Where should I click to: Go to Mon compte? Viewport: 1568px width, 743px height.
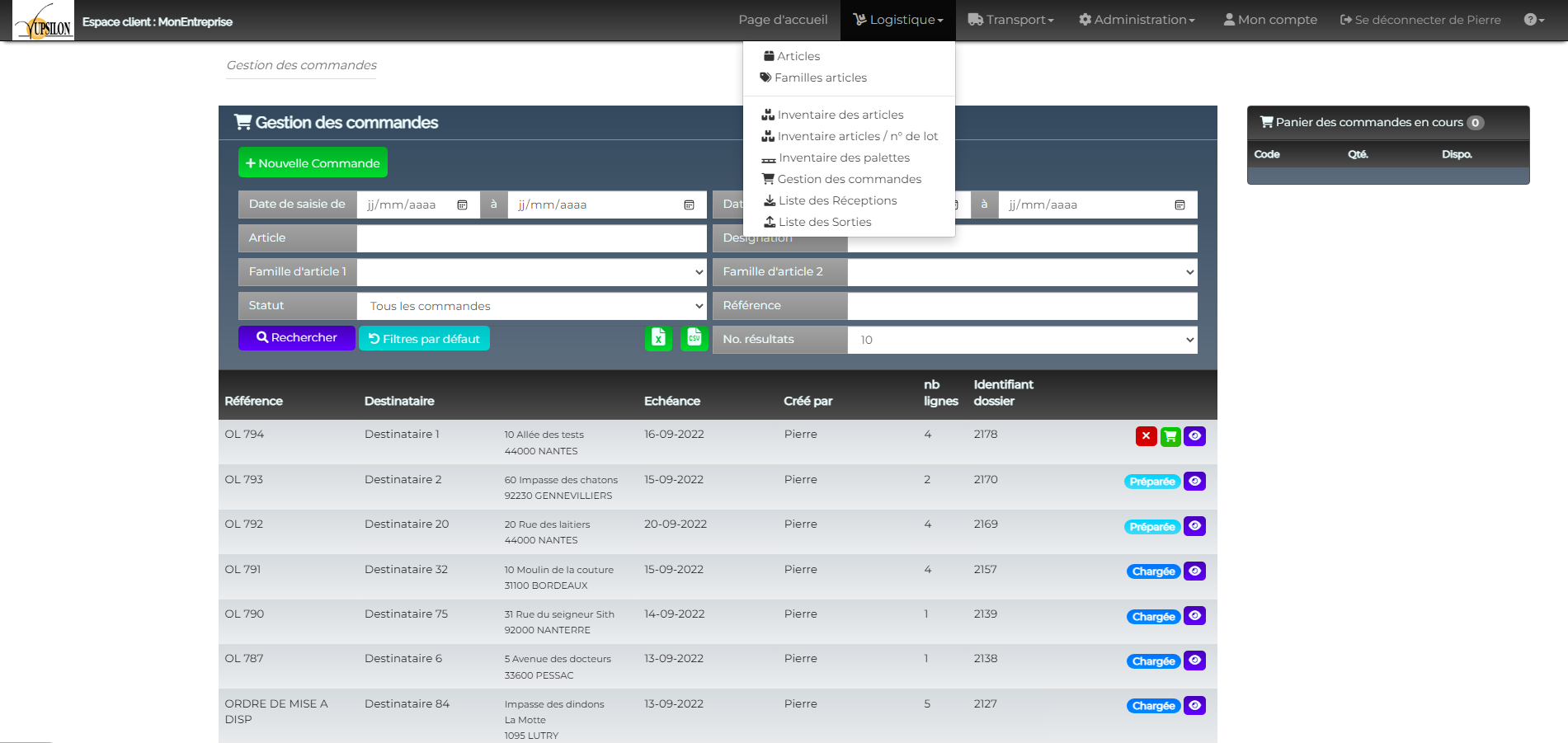click(x=1270, y=20)
